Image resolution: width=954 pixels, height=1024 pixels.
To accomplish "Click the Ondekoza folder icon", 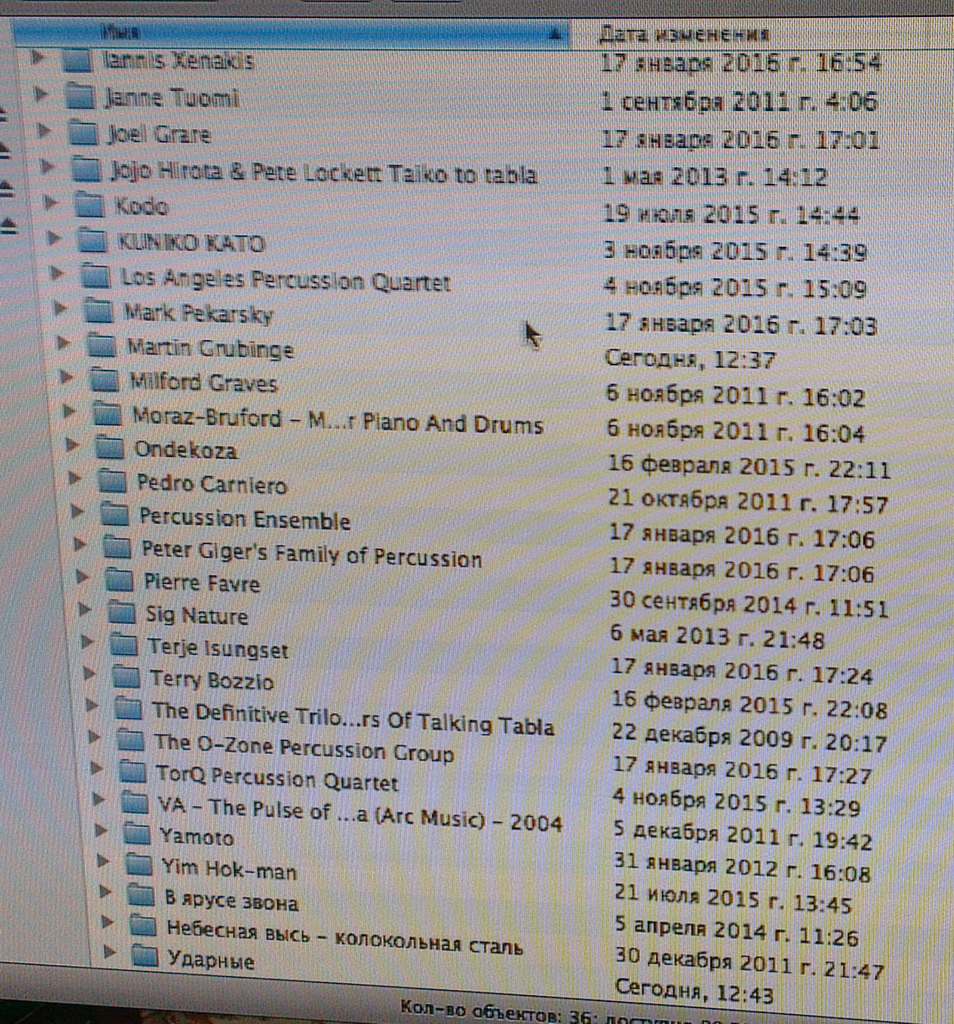I will (x=108, y=449).
